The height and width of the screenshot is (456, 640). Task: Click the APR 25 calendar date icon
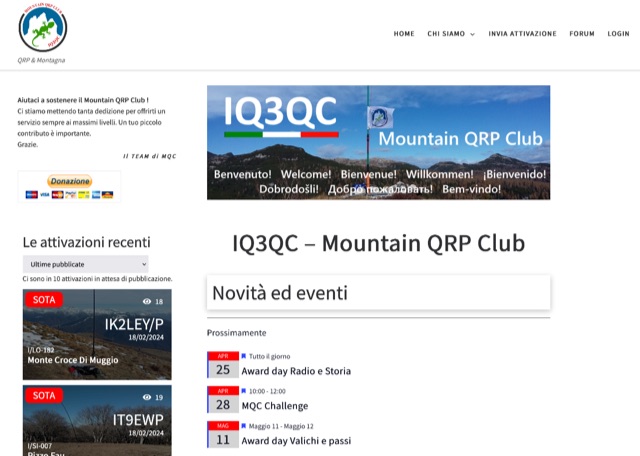pyautogui.click(x=222, y=365)
